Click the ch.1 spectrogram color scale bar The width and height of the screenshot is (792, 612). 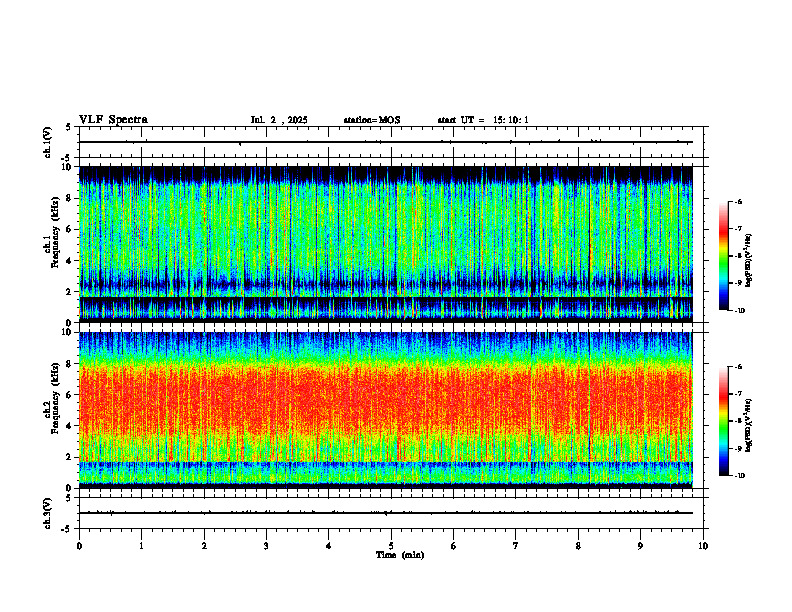coord(724,256)
